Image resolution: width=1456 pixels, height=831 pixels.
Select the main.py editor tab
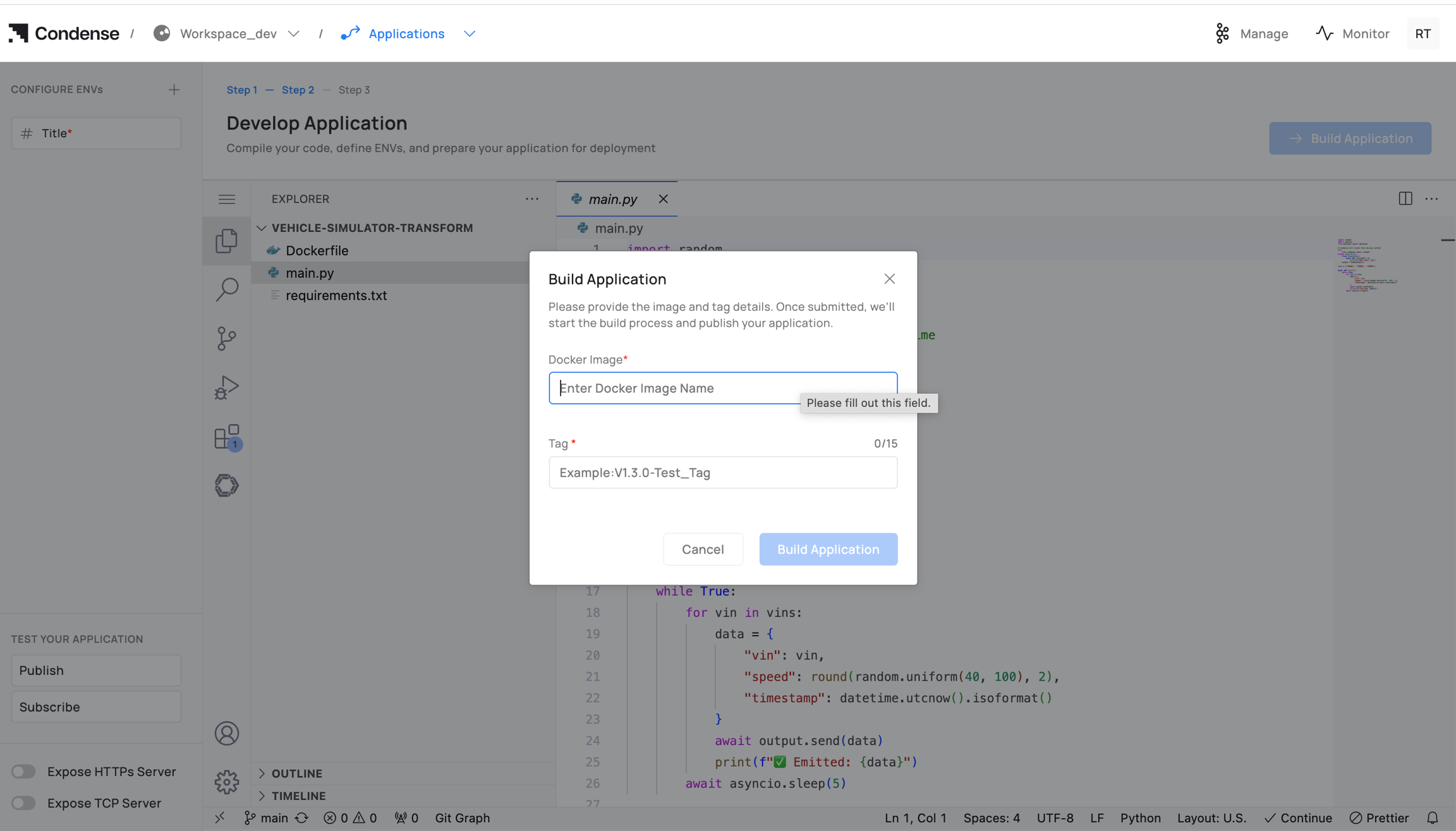click(612, 199)
